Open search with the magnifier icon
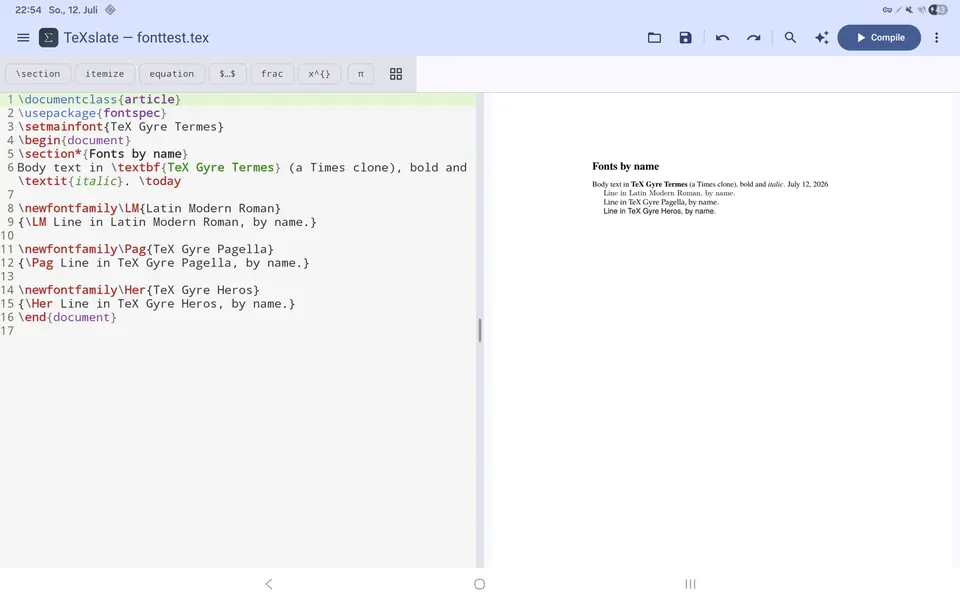 click(790, 38)
